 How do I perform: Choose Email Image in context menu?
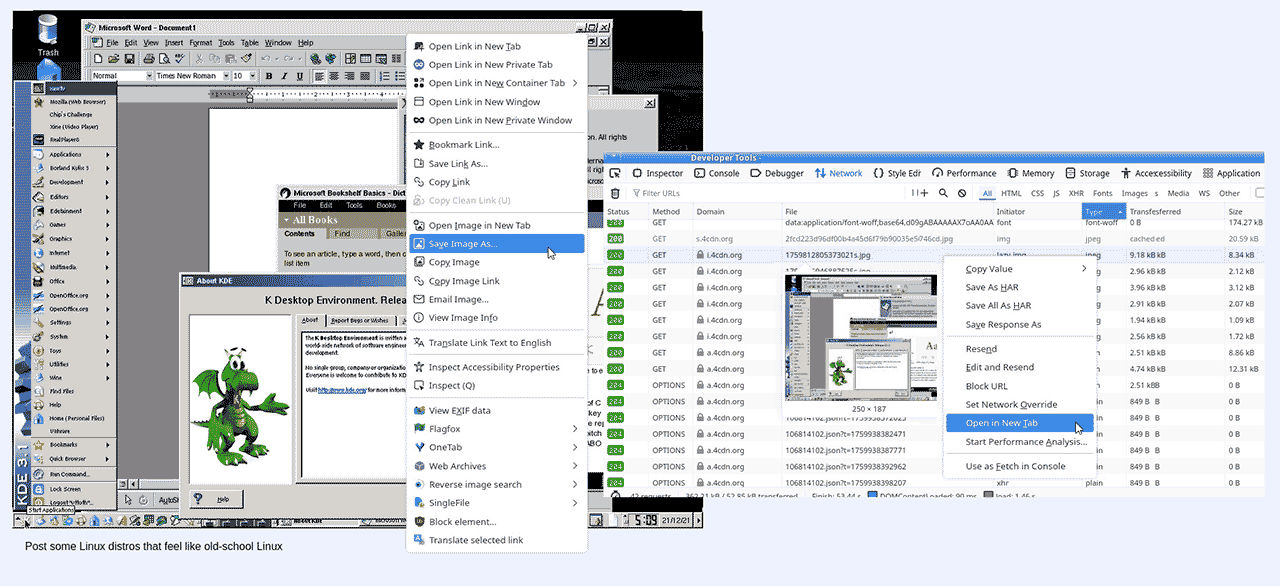[x=497, y=299]
